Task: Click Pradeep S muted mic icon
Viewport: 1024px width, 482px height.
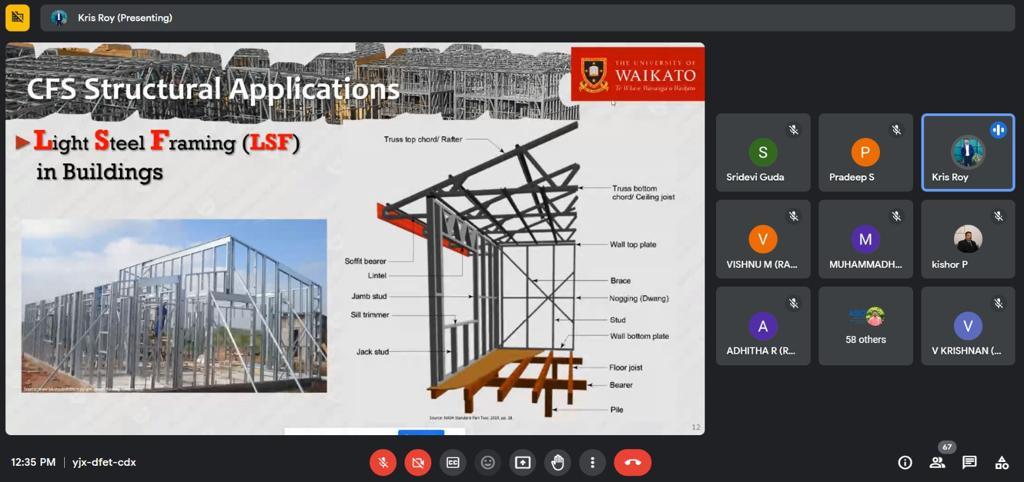Action: [x=896, y=130]
